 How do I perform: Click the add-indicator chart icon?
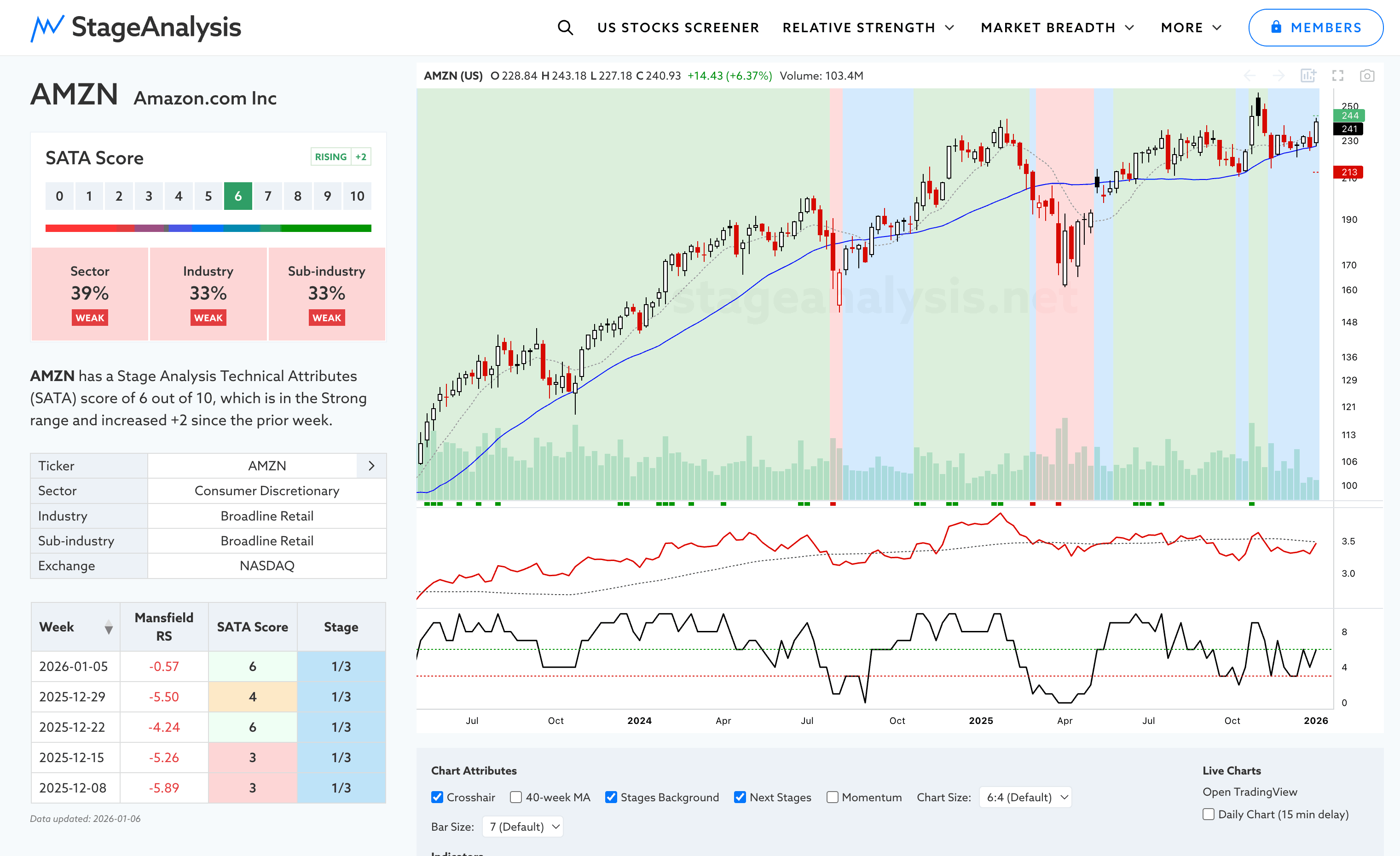pyautogui.click(x=1308, y=75)
